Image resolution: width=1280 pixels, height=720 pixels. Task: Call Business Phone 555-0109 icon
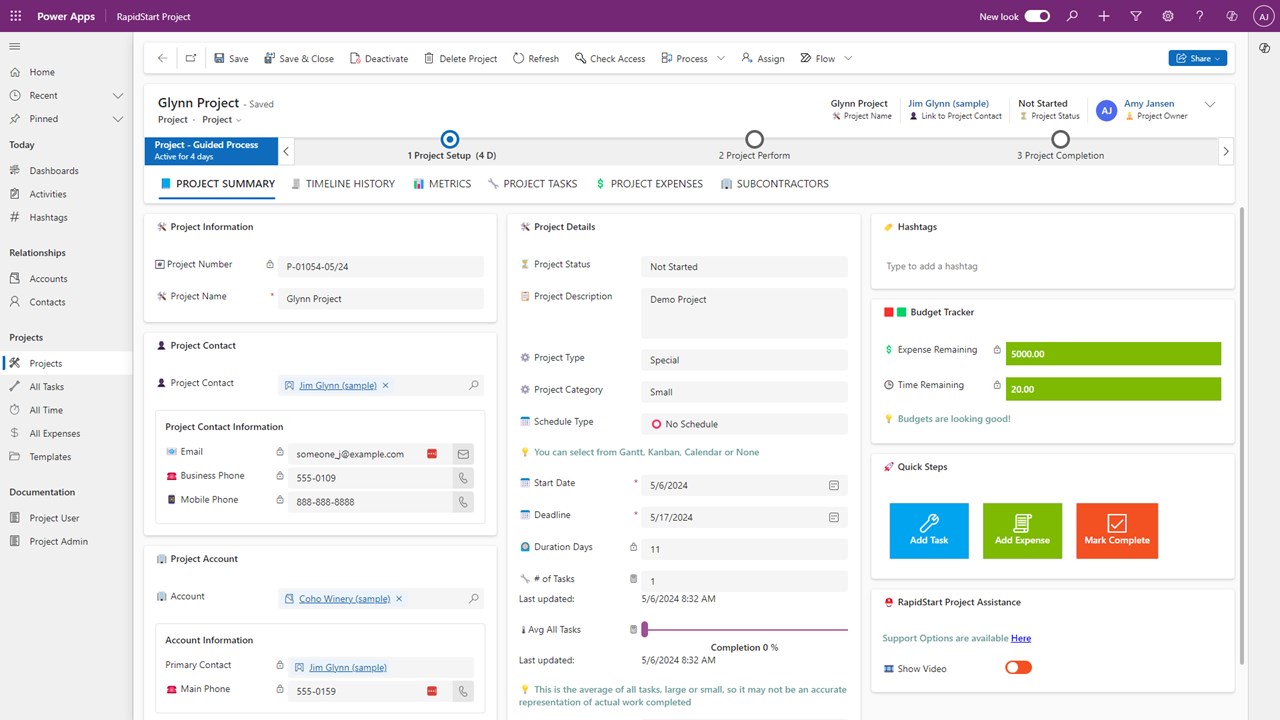pos(463,477)
